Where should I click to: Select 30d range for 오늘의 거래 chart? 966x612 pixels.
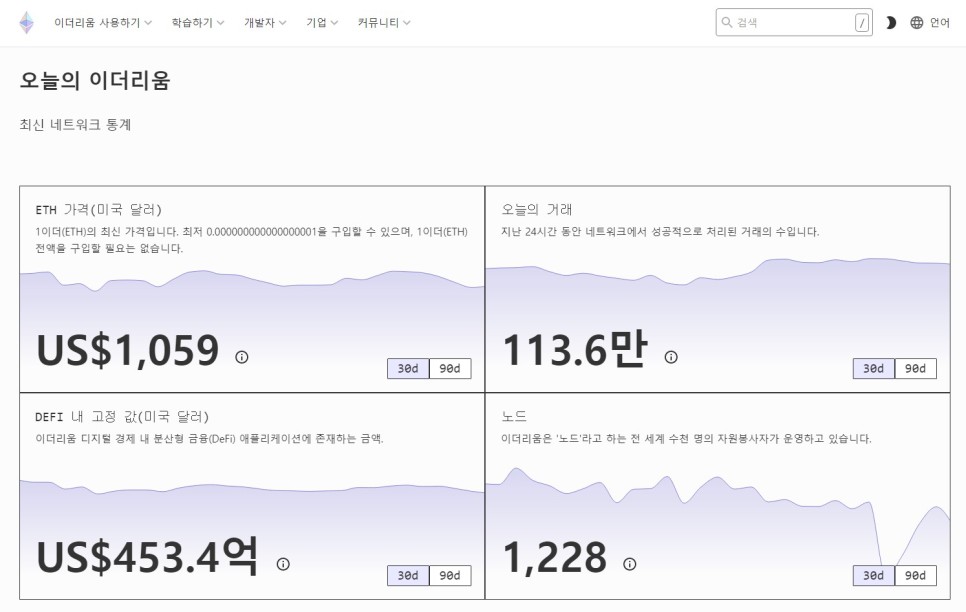coord(874,369)
